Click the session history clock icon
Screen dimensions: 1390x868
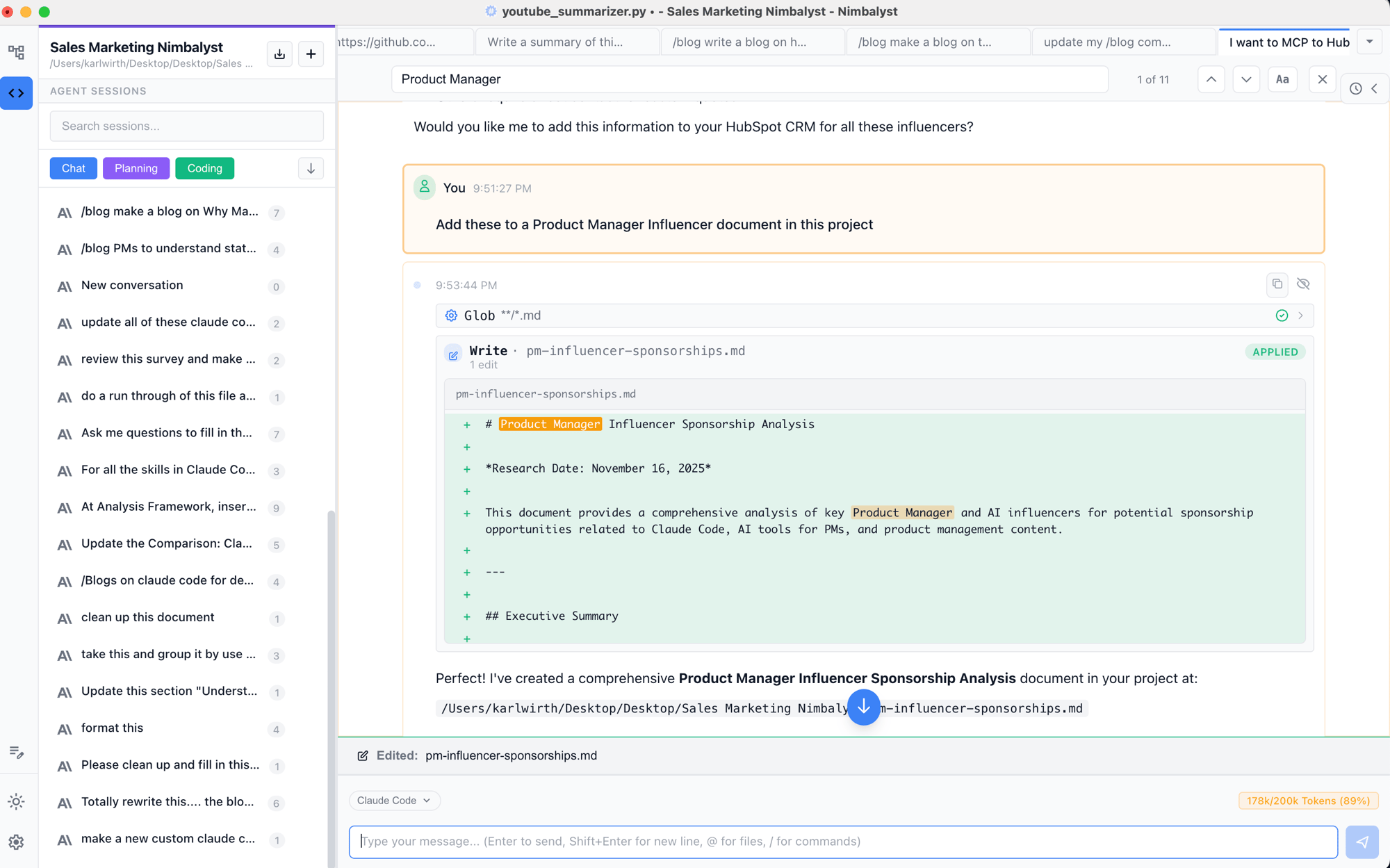click(1355, 88)
